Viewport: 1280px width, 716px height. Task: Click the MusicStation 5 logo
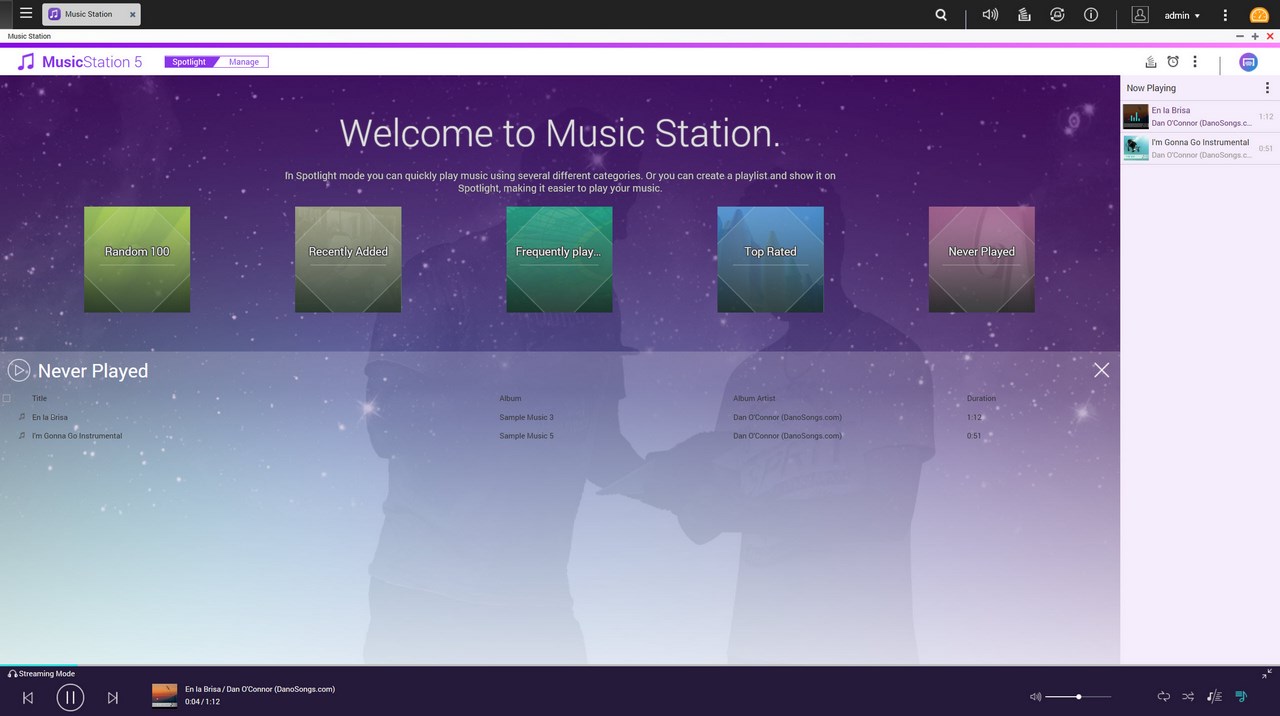pyautogui.click(x=80, y=62)
